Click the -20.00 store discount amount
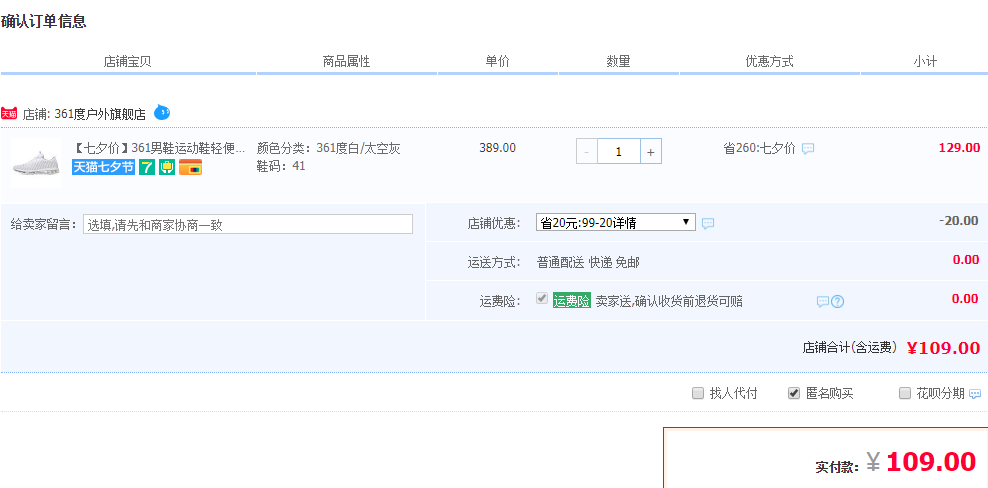This screenshot has height=488, width=988. click(958, 221)
